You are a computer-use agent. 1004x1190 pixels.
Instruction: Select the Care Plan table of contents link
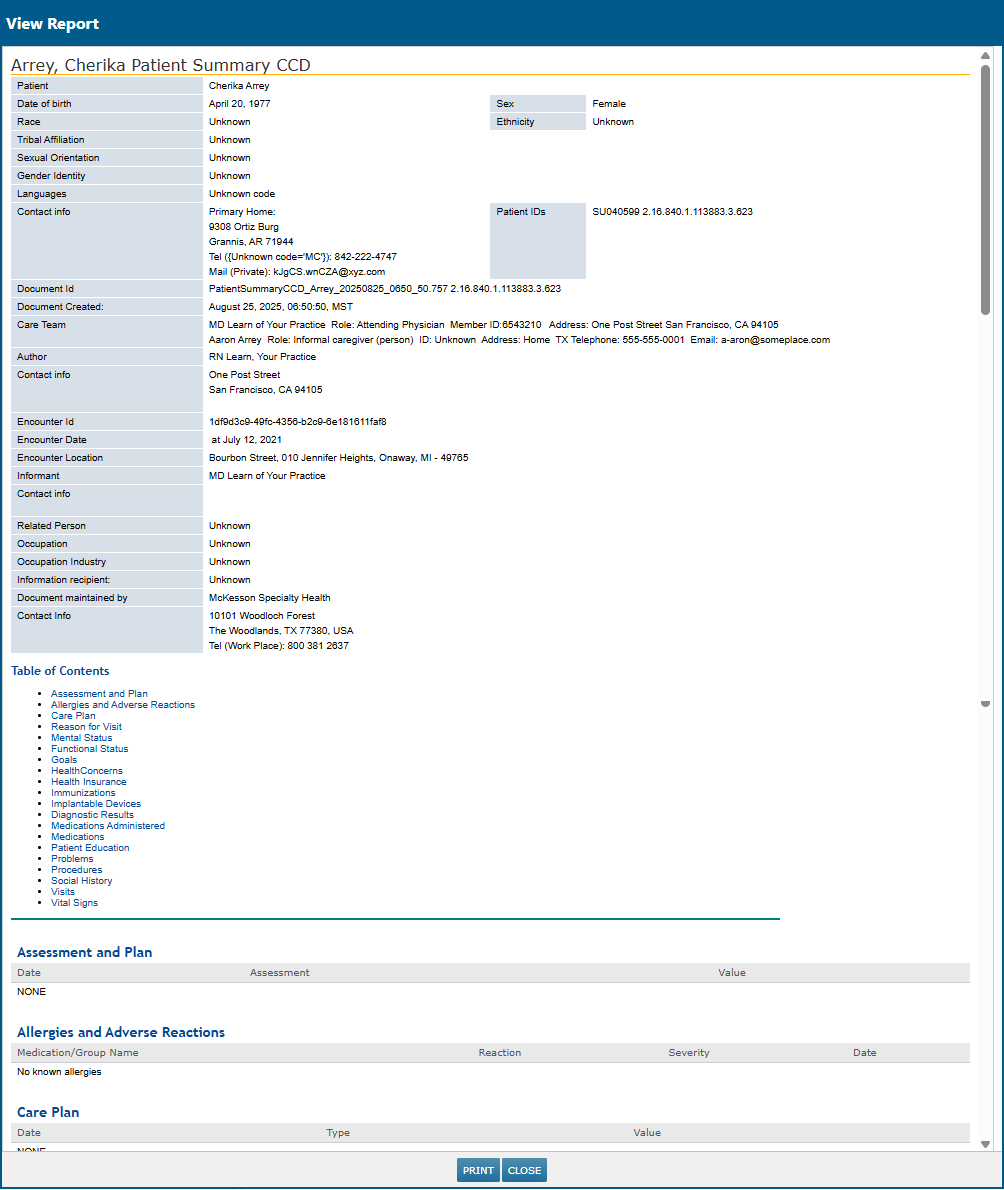pos(72,715)
